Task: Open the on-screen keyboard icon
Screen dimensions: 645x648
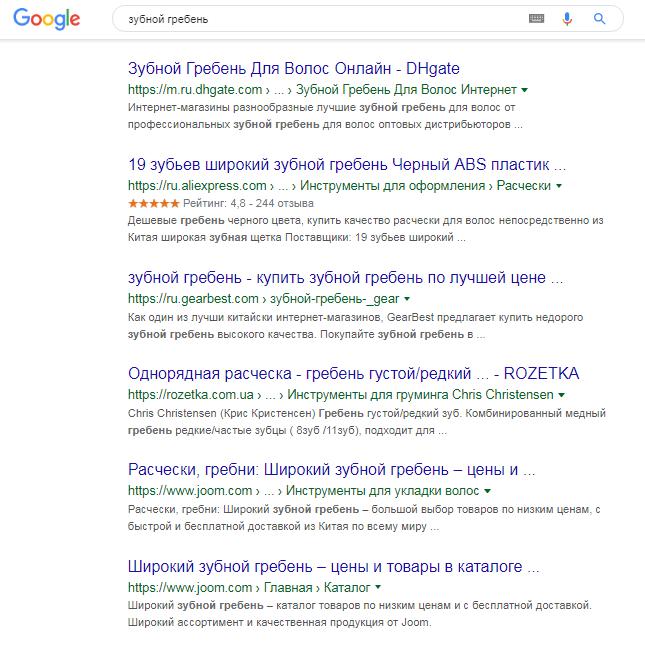Action: coord(536,19)
